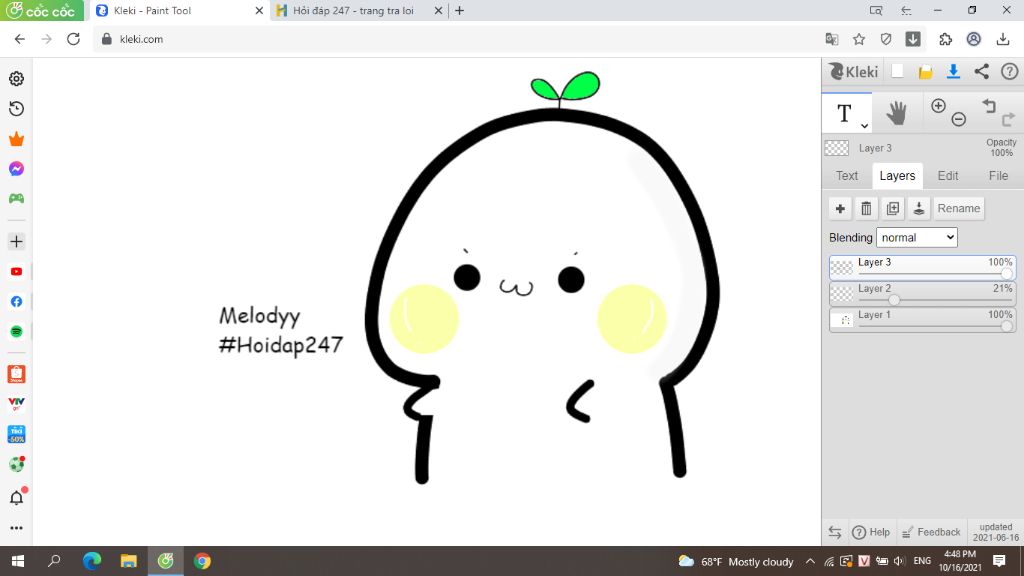Open a new browser tab
Screen dimensions: 1024x576
459,10
